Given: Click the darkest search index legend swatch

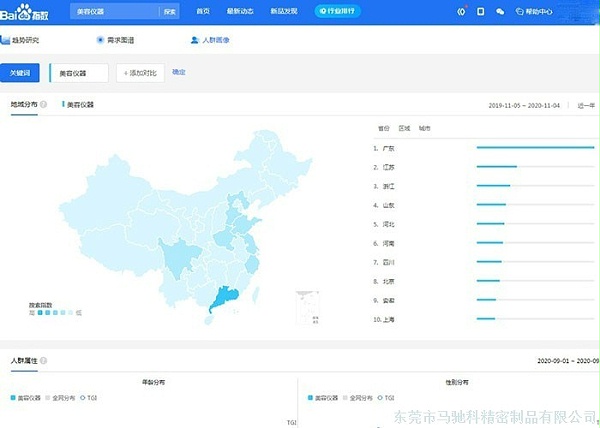Looking at the screenshot, I should pyautogui.click(x=32, y=313).
